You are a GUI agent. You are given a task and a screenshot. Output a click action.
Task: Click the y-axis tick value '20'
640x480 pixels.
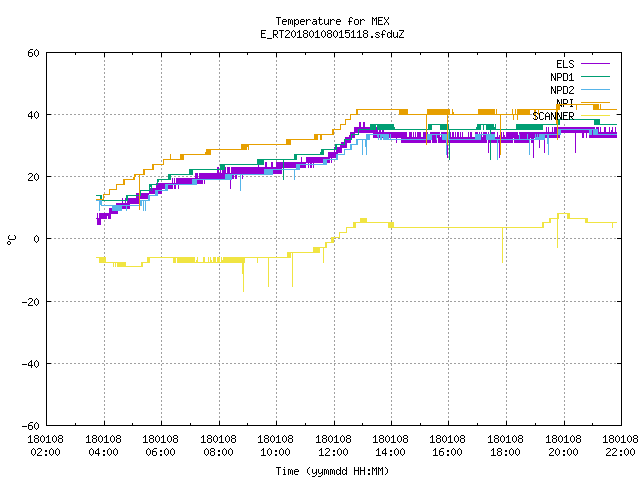(33, 177)
